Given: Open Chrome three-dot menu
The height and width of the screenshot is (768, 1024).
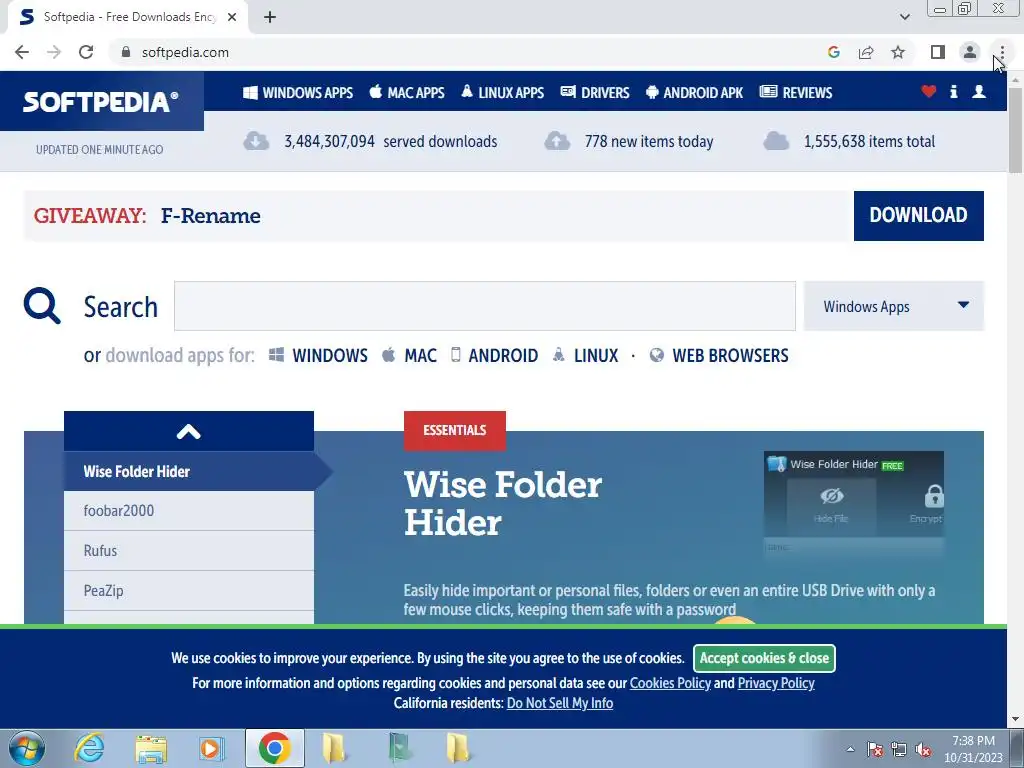Looking at the screenshot, I should pos(1002,52).
